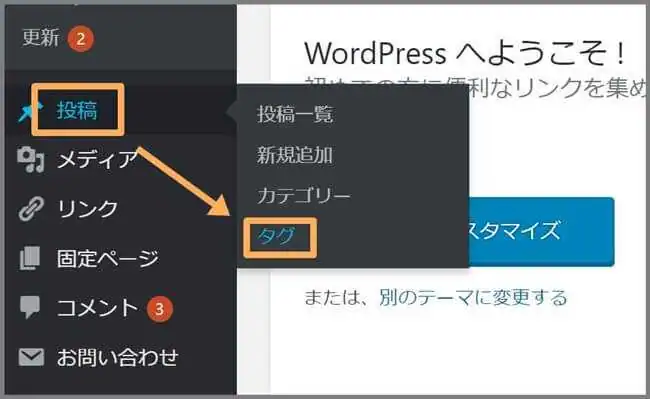Open the コメント comments menu
This screenshot has width=650, height=399.
click(97, 308)
